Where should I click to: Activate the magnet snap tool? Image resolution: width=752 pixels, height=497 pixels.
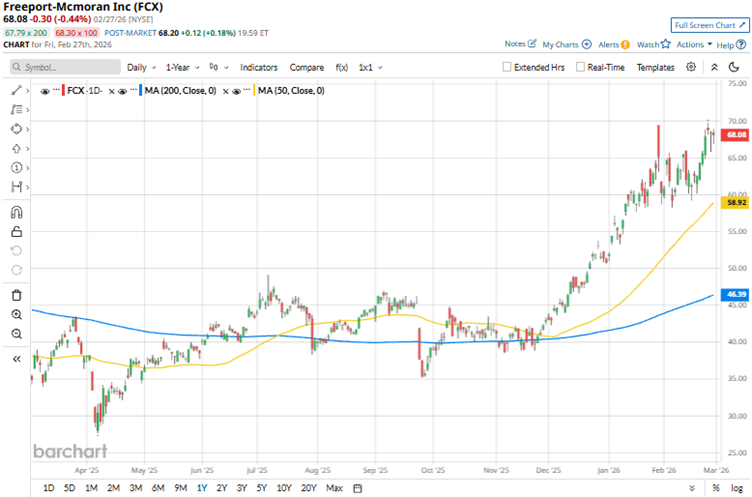[16, 211]
